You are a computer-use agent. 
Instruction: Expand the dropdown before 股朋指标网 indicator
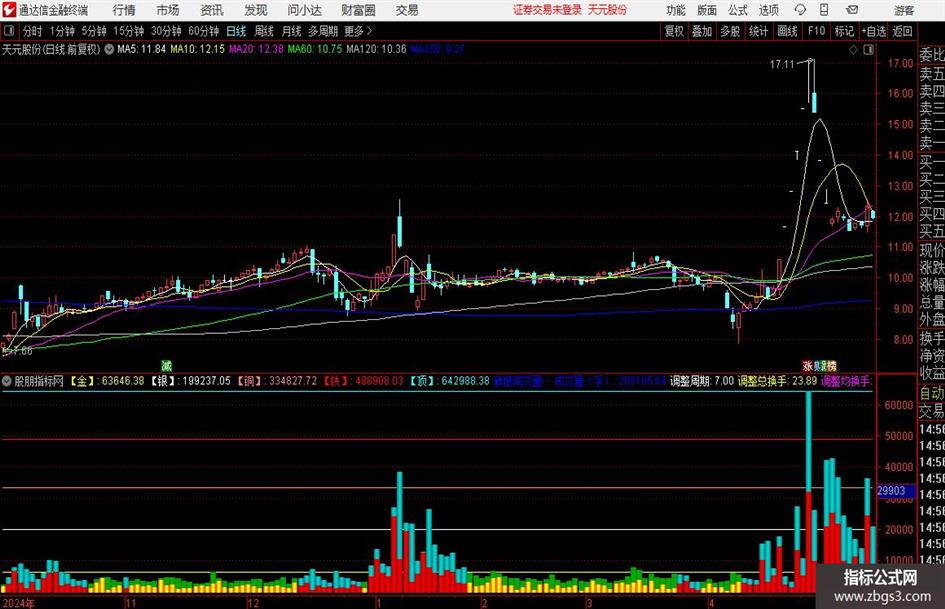[x=7, y=381]
